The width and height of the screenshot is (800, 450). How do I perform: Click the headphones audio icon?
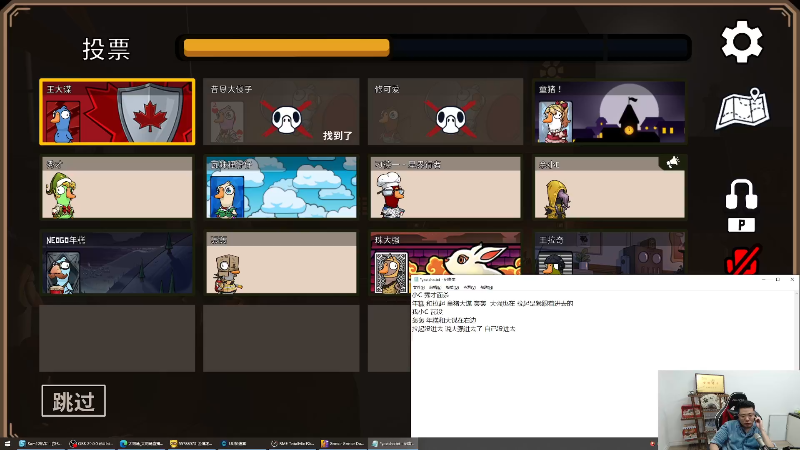point(741,194)
